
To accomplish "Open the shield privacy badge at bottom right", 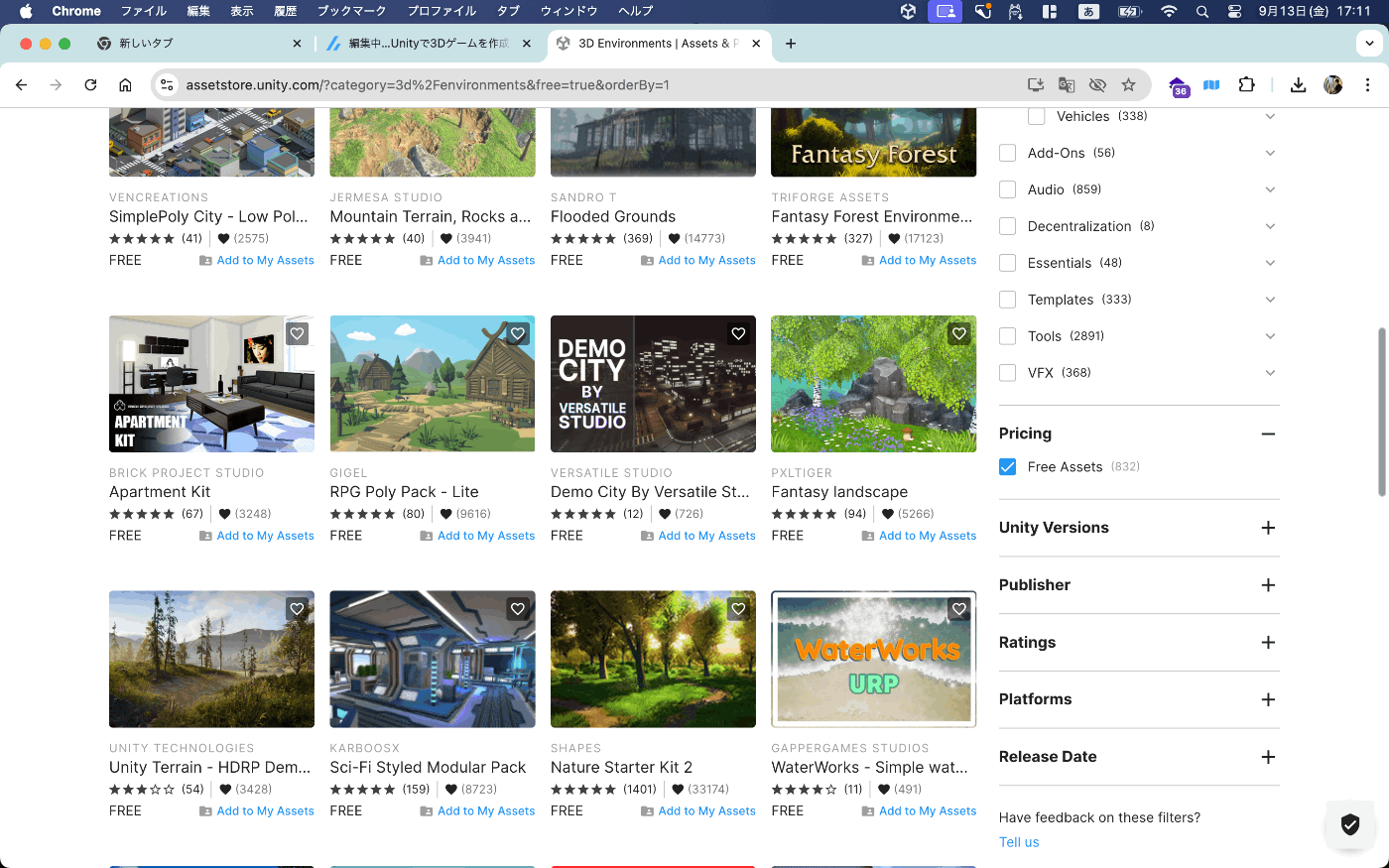I will click(1349, 823).
